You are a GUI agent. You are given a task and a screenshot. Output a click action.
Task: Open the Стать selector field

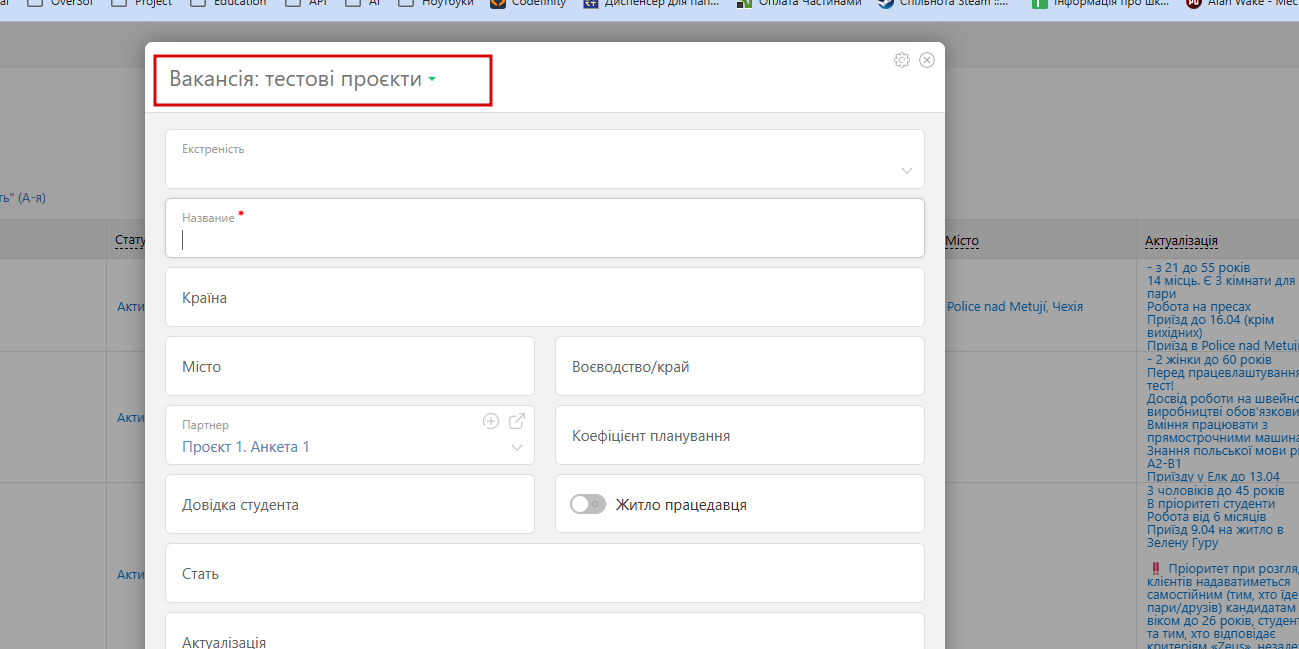point(545,573)
